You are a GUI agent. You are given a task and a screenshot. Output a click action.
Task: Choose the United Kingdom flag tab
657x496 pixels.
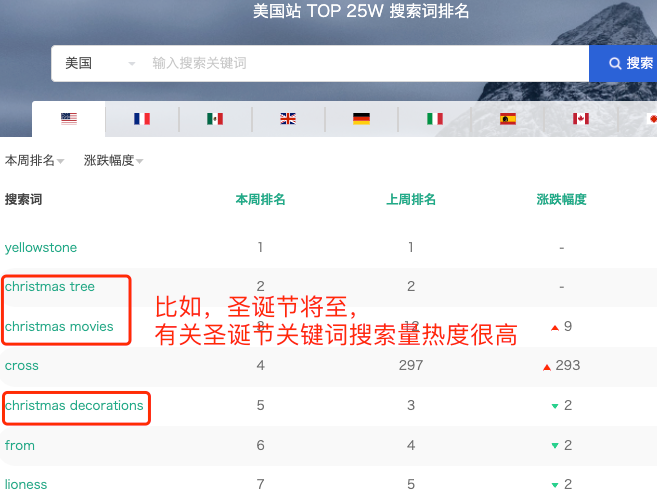coord(288,119)
